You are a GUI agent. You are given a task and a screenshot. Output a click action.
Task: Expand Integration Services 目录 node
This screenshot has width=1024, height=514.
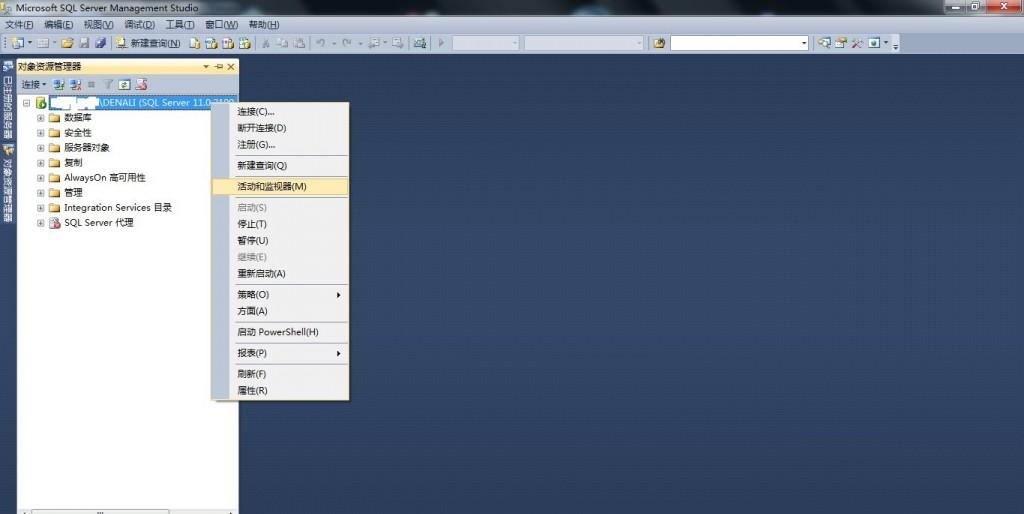click(x=40, y=208)
